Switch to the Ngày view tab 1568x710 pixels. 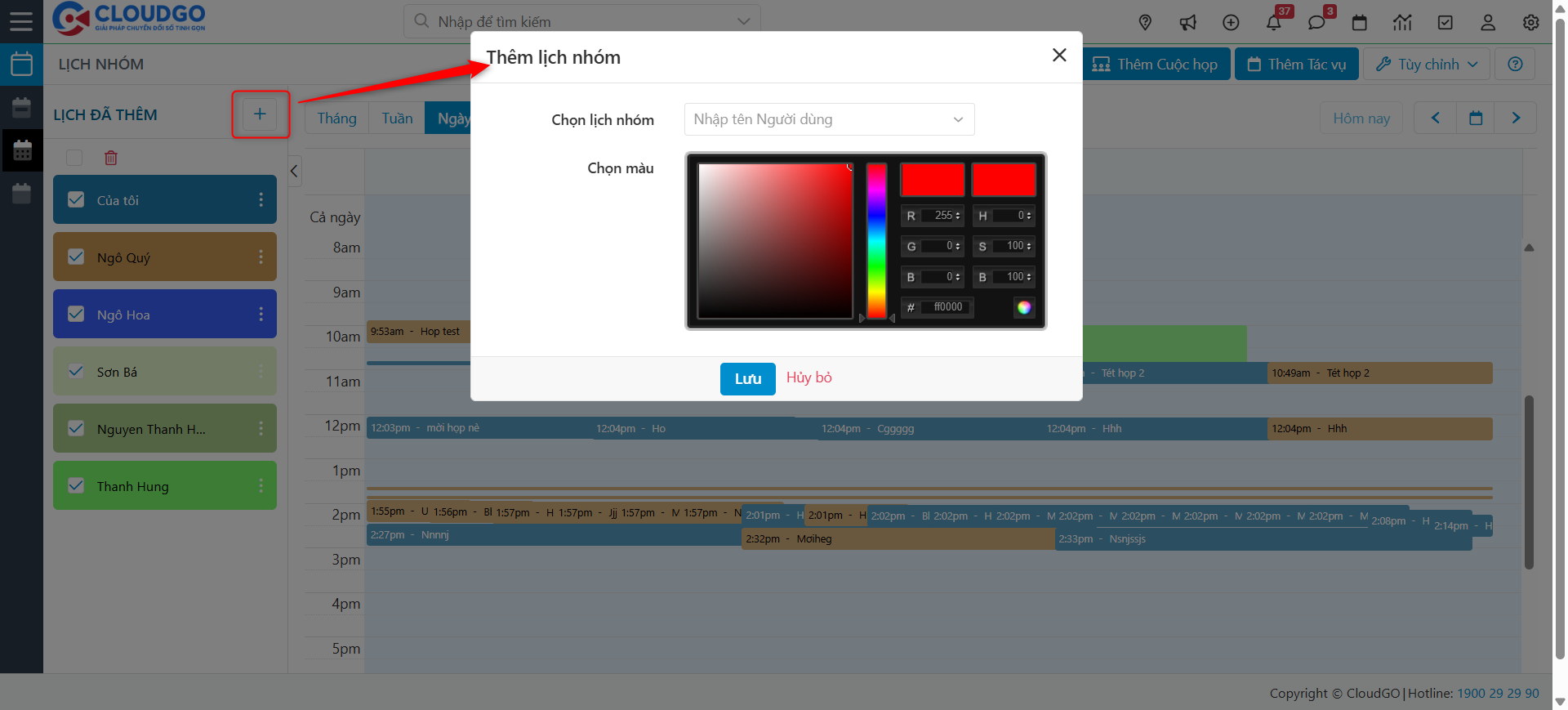click(448, 118)
